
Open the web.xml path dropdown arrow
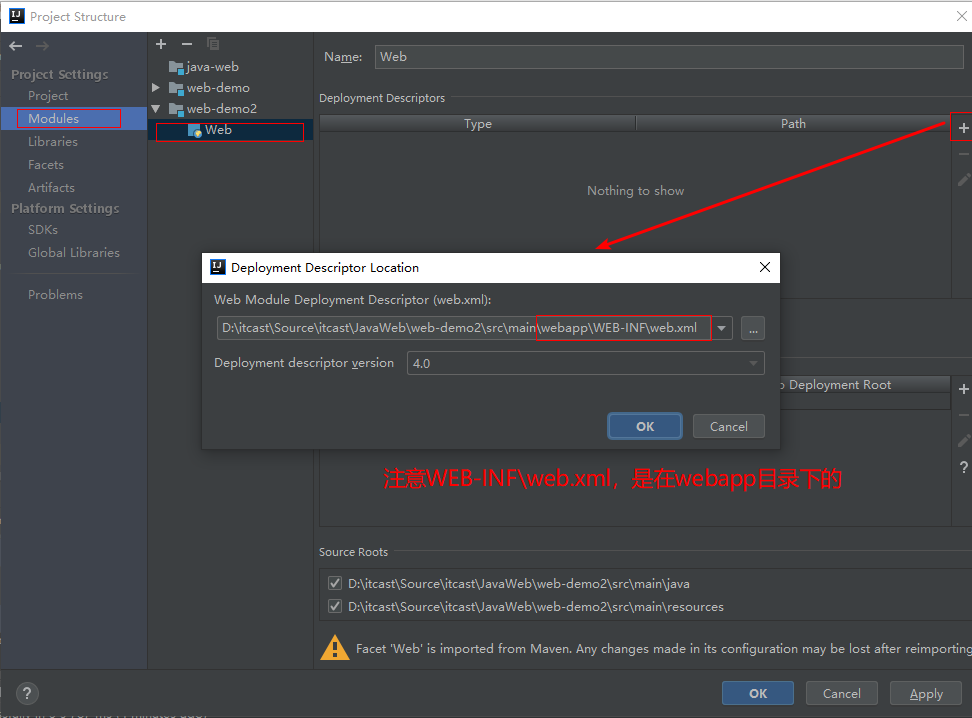point(722,328)
